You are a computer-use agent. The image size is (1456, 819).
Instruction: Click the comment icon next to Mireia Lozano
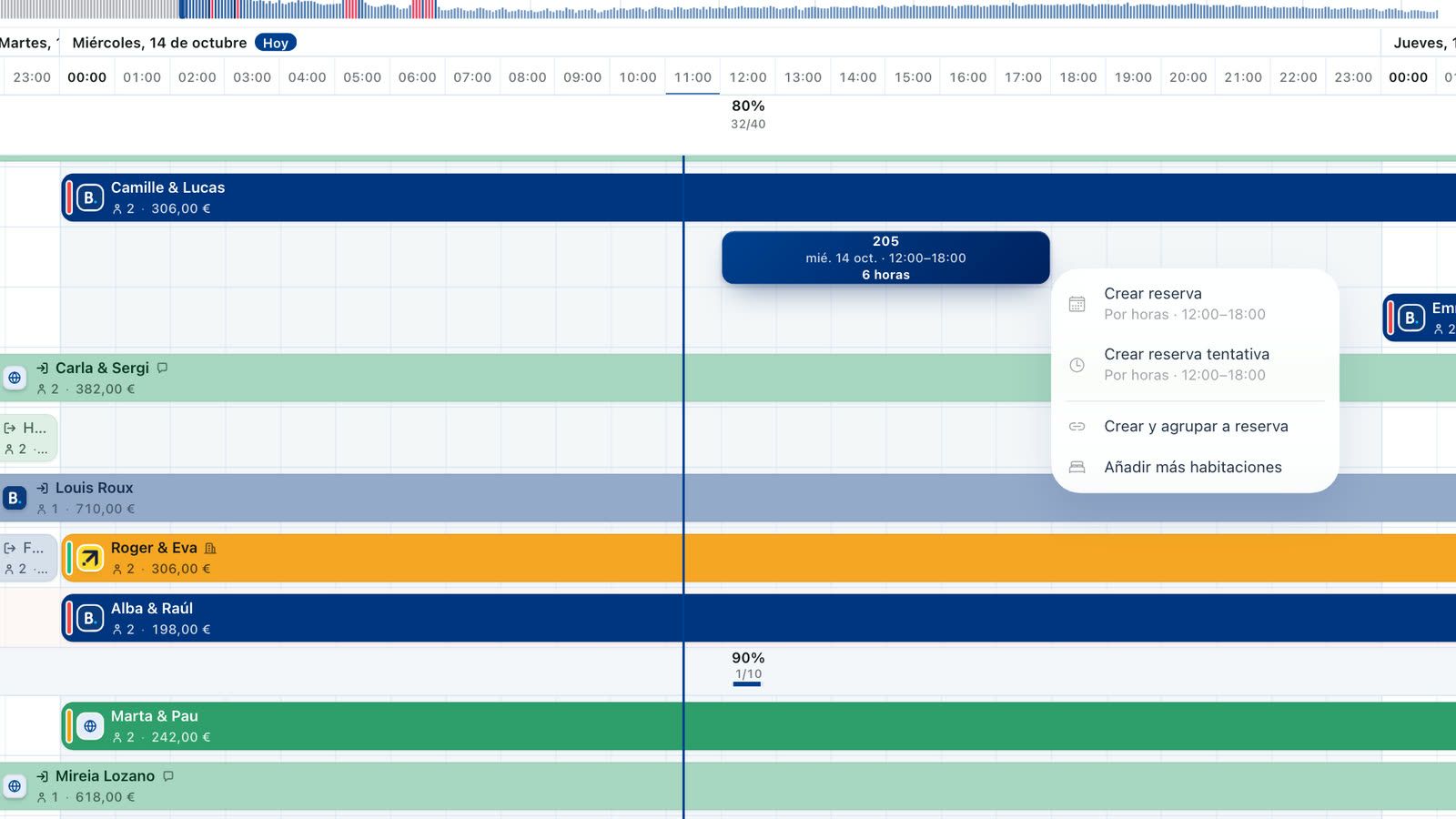pyautogui.click(x=168, y=776)
